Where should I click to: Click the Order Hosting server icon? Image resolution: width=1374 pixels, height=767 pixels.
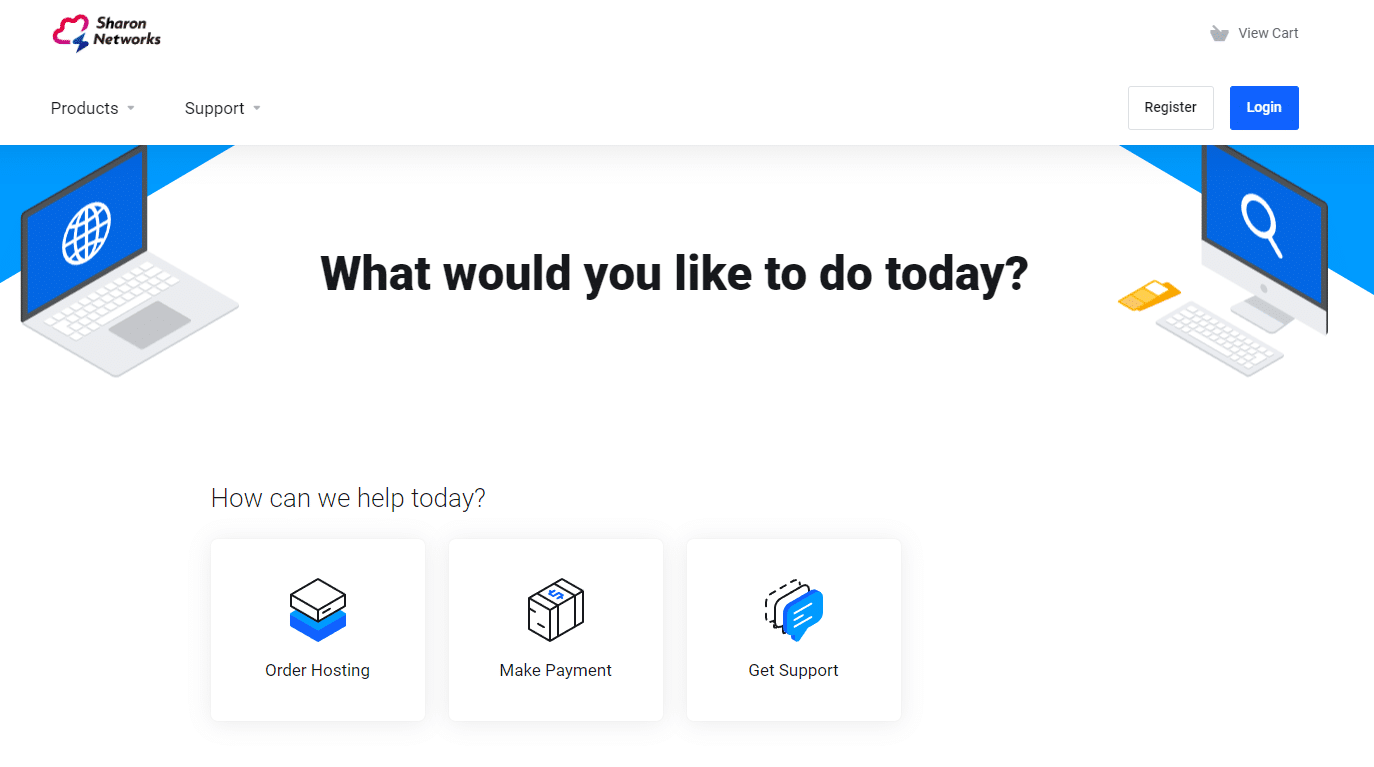(318, 609)
